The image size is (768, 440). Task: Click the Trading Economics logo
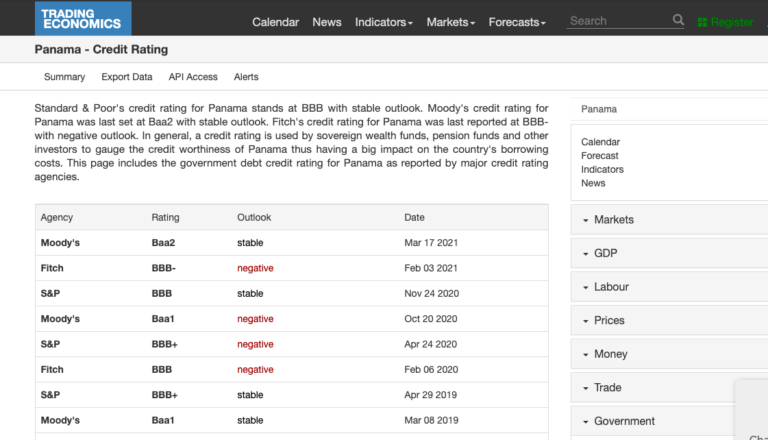coord(83,18)
